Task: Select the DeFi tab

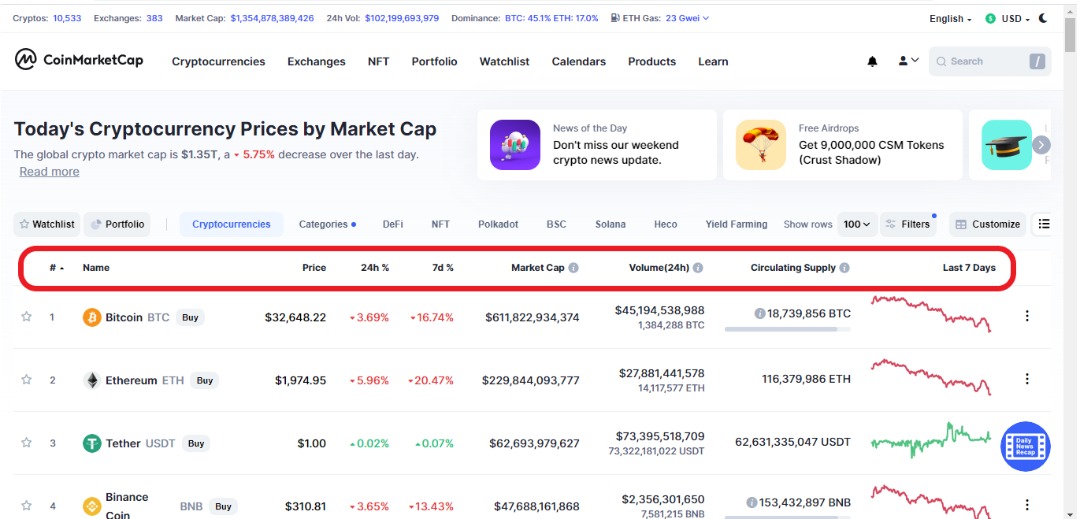Action: click(393, 224)
